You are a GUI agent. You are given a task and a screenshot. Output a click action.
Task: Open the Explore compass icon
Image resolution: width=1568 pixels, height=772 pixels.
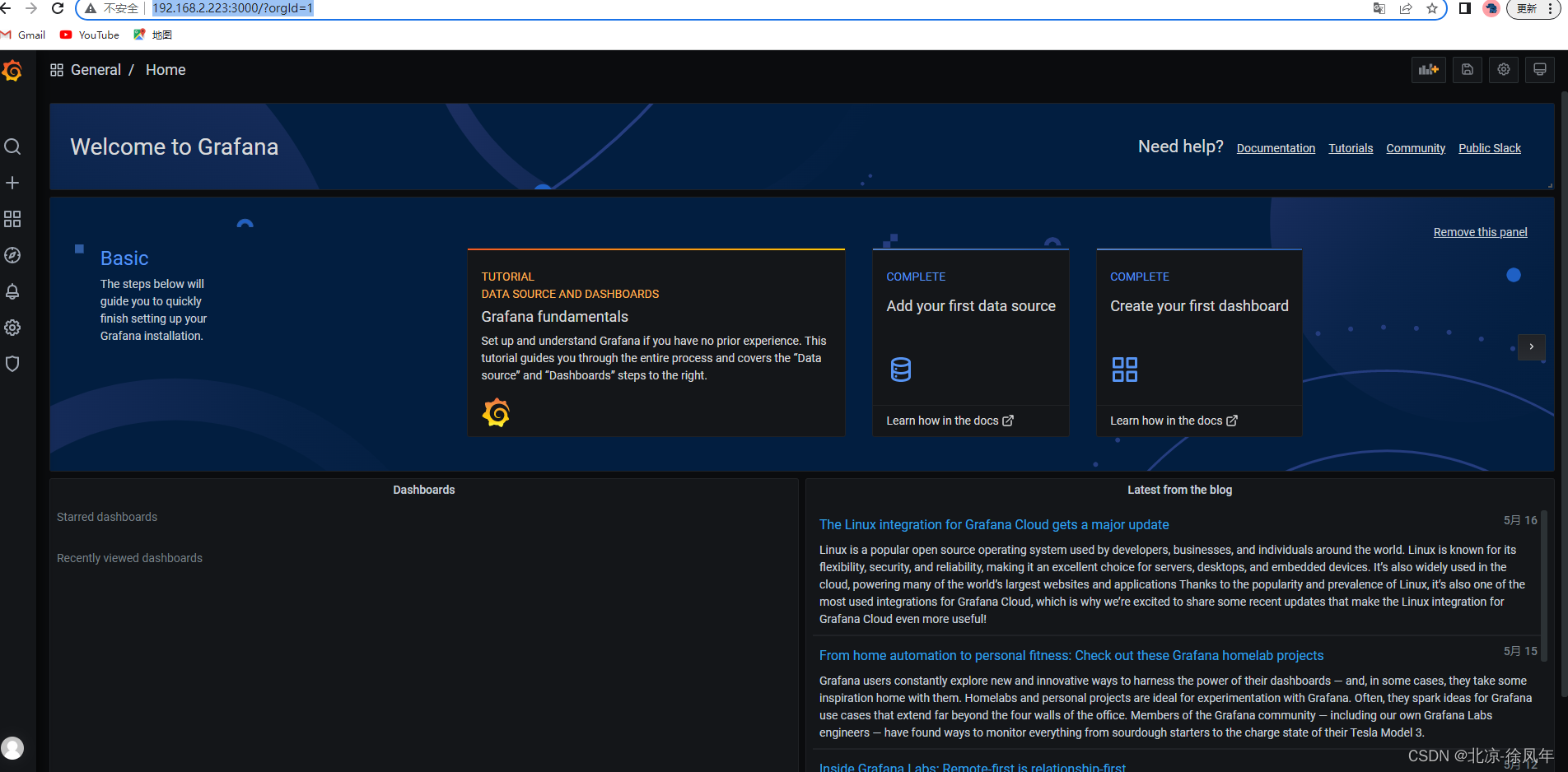point(12,255)
